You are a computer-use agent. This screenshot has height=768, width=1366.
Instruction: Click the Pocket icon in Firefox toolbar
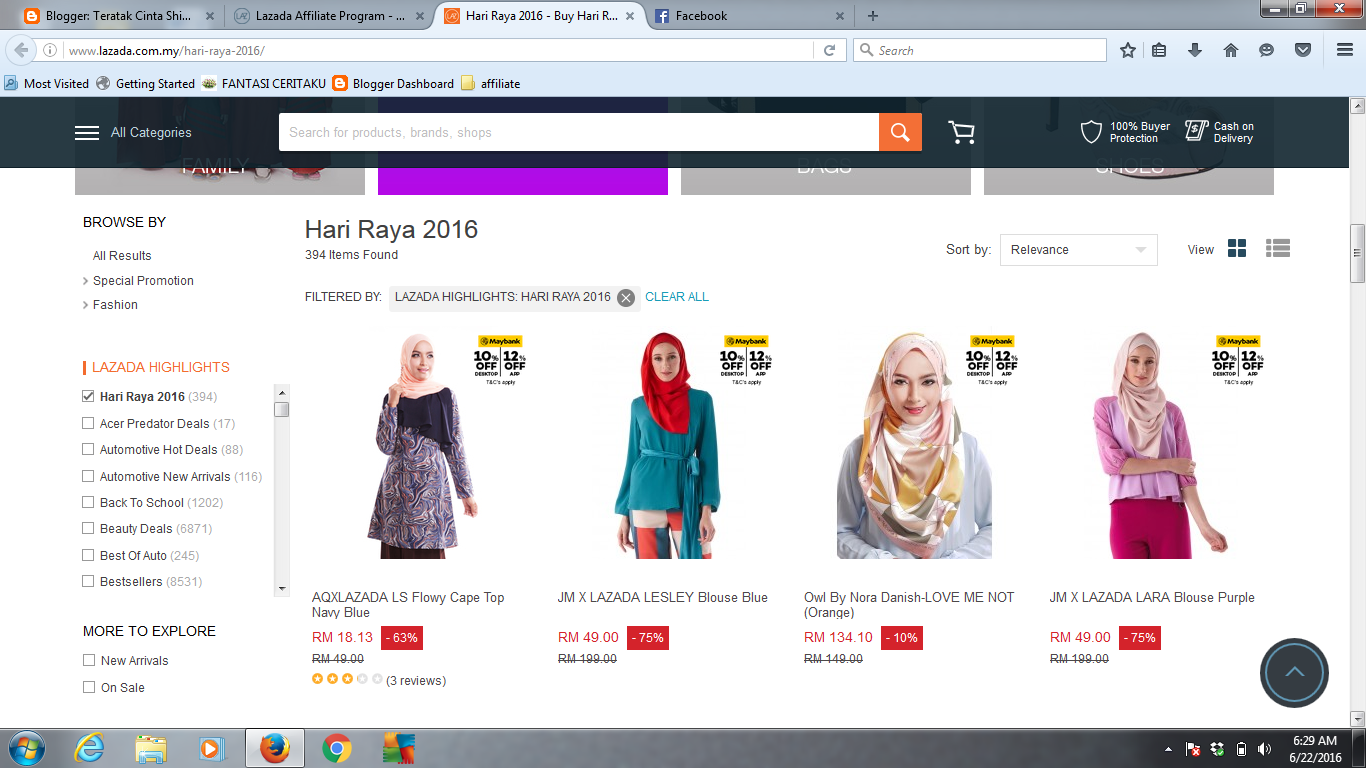pos(1303,50)
